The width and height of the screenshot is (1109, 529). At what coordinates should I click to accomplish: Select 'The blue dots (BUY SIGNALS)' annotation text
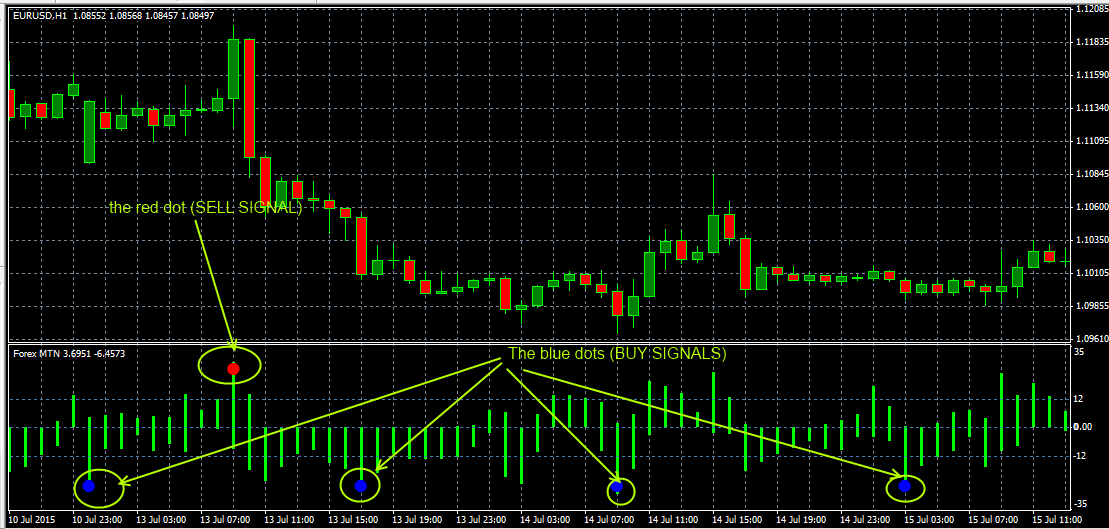(x=617, y=354)
